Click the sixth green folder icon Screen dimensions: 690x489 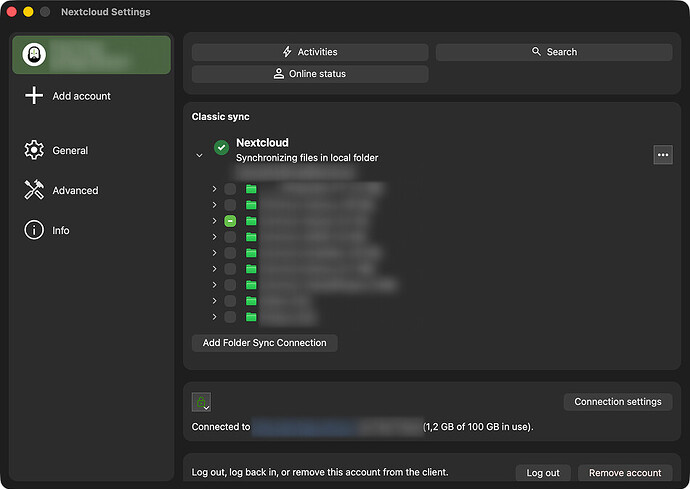point(251,268)
